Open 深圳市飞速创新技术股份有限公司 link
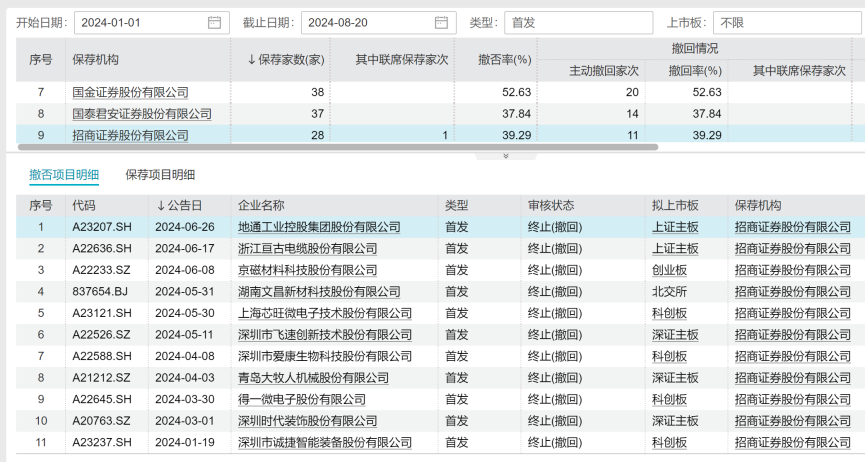This screenshot has height=462, width=865. [325, 334]
